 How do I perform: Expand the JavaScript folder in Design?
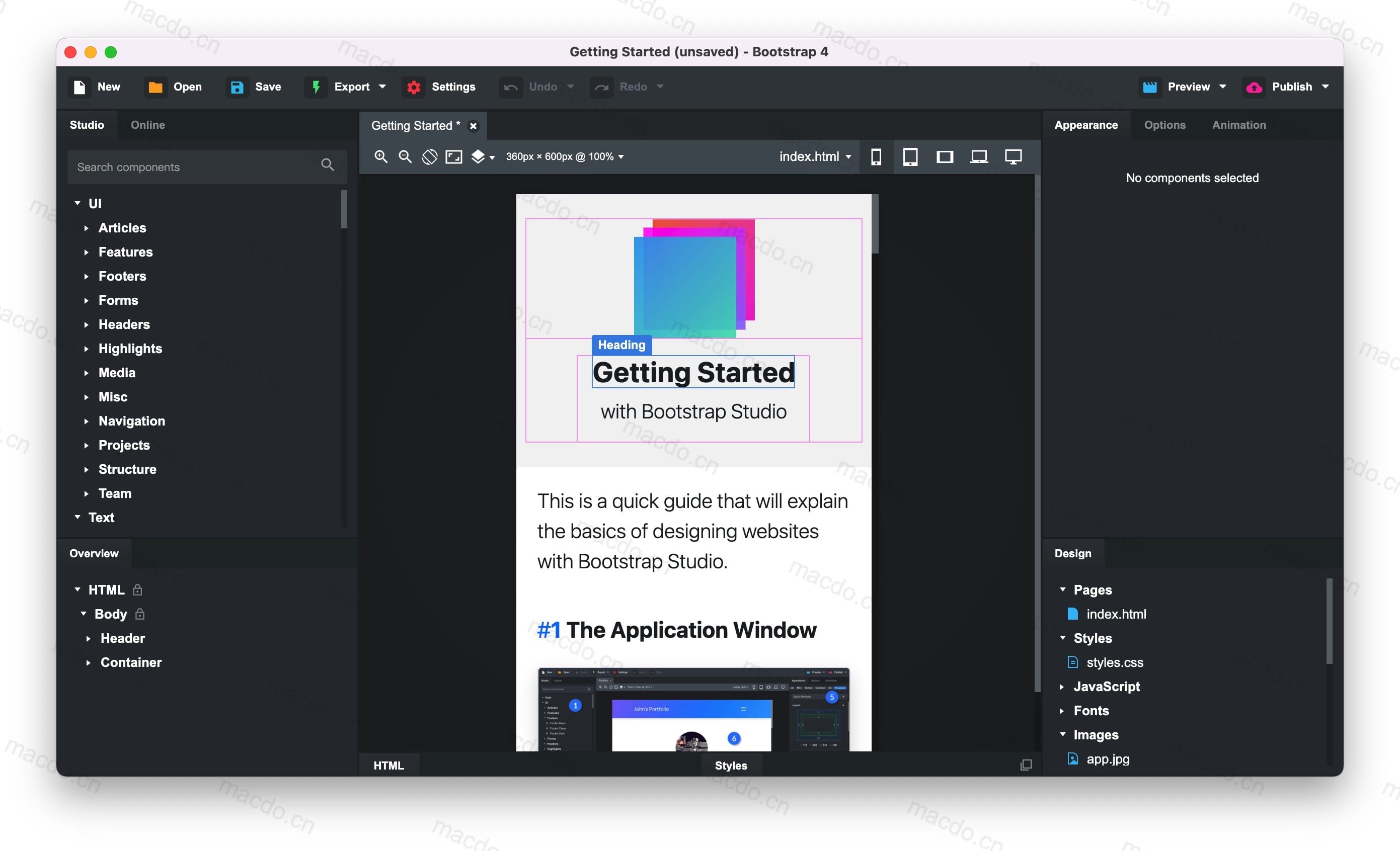[x=1061, y=687]
